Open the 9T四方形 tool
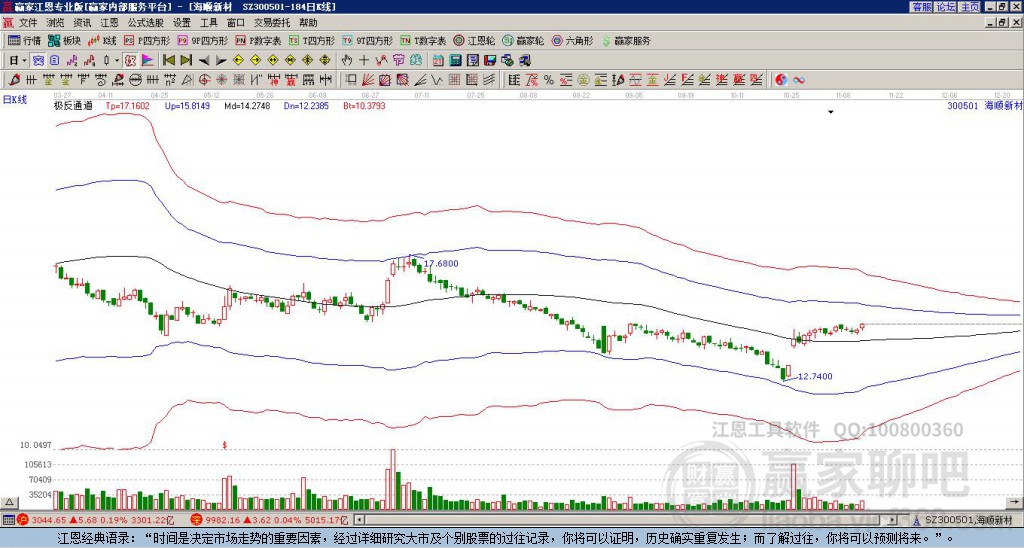This screenshot has height=548, width=1024. click(x=367, y=40)
